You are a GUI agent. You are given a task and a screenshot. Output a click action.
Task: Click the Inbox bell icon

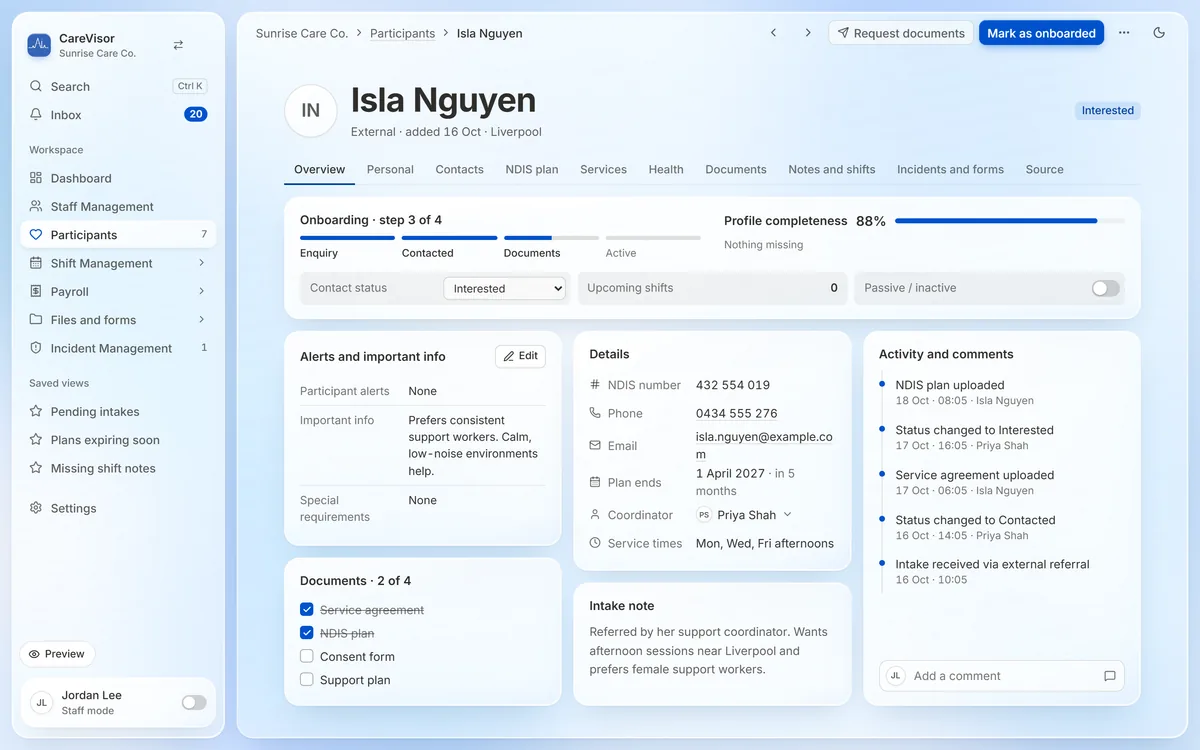[36, 114]
